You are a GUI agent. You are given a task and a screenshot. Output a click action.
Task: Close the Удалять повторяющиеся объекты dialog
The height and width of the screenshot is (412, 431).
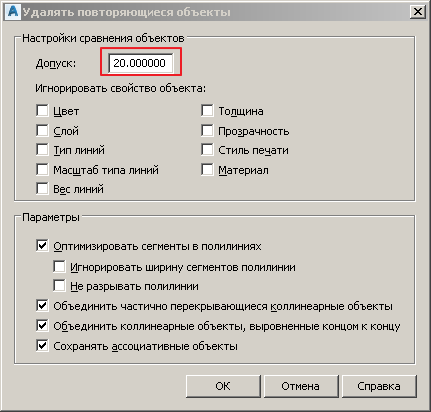417,12
